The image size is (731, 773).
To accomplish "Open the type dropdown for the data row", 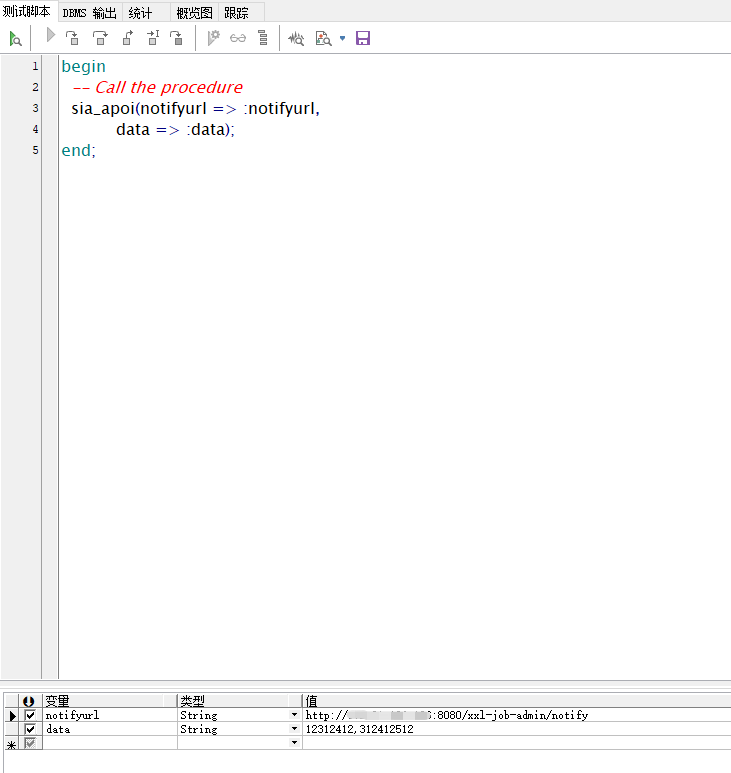I will (x=294, y=729).
